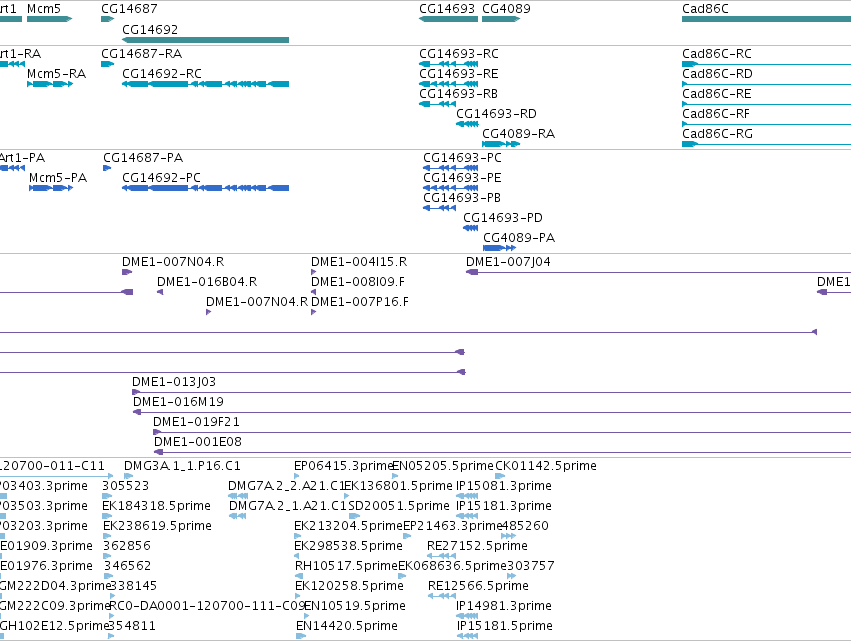This screenshot has width=851, height=641.
Task: Click EST IP15081.3prime
Action: point(467,496)
